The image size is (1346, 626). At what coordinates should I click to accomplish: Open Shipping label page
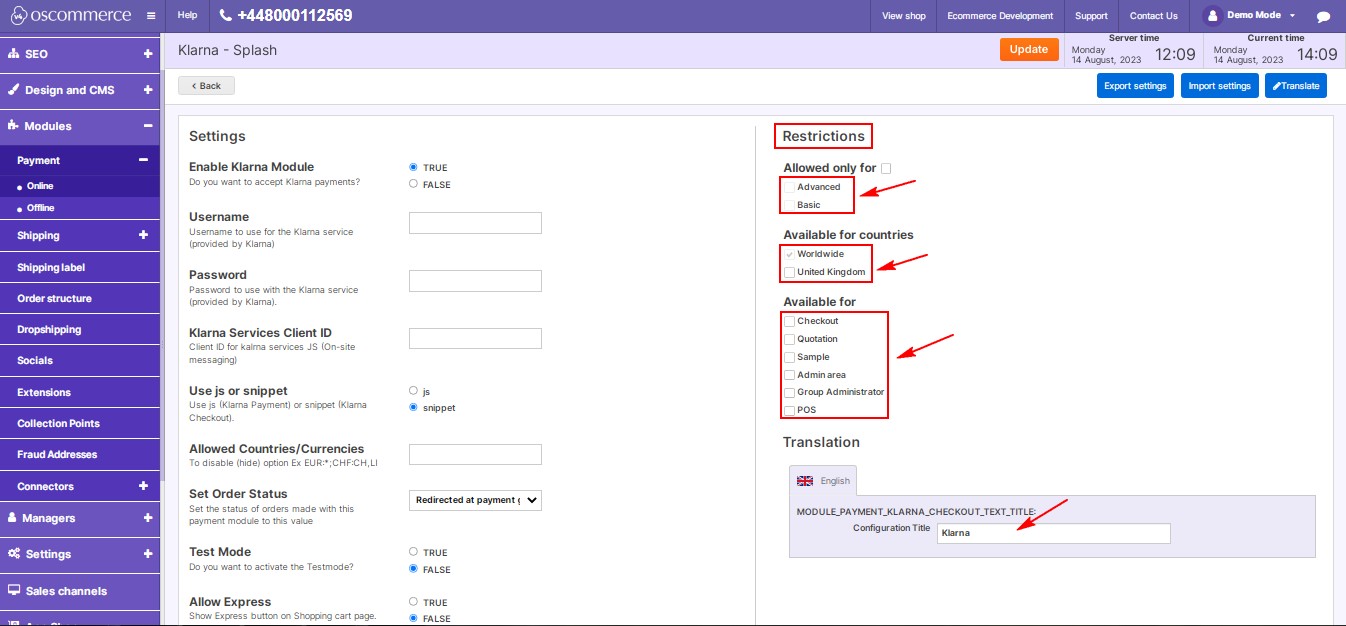coord(80,267)
